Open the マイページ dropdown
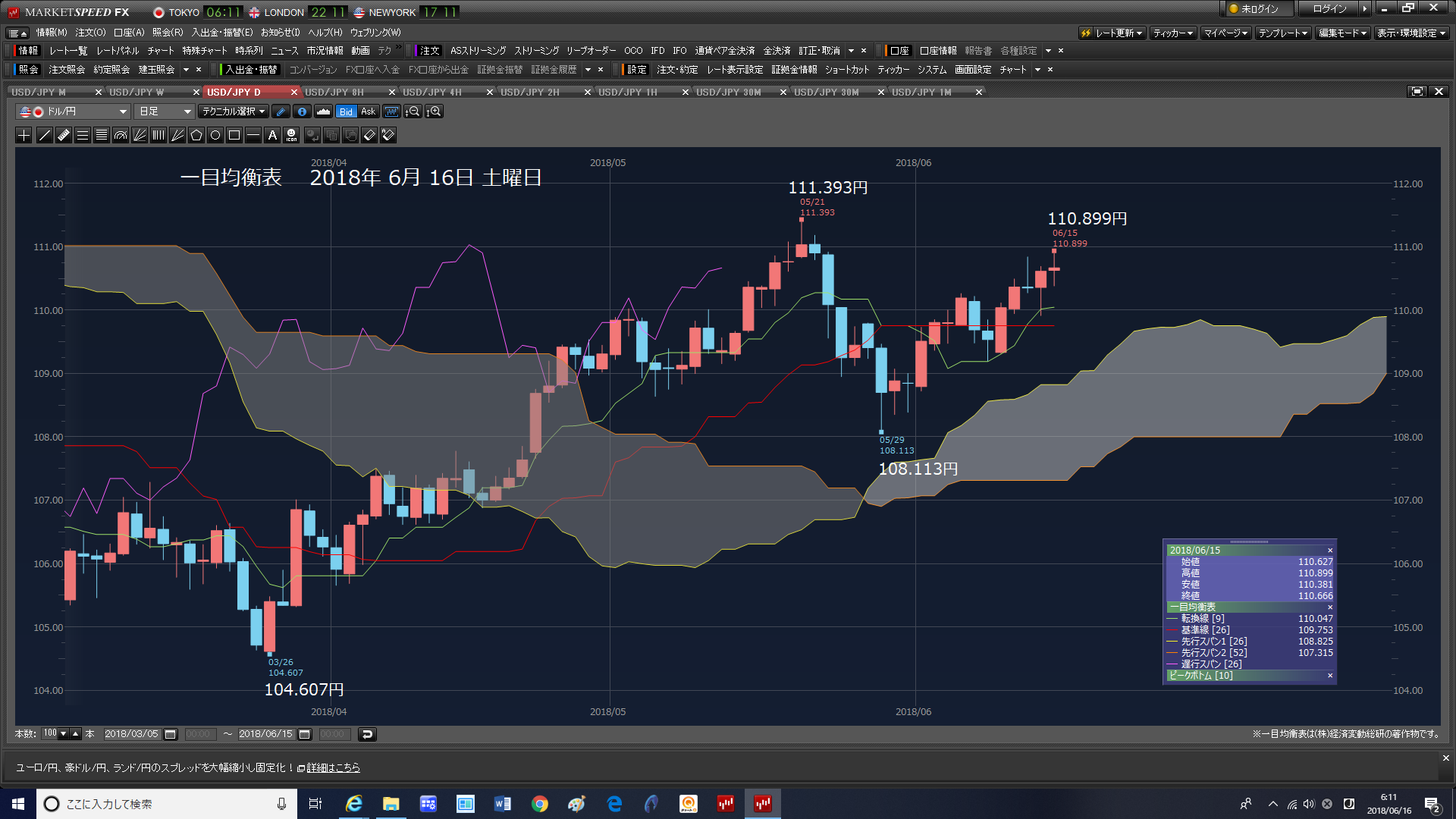This screenshot has width=1456, height=819. pyautogui.click(x=1225, y=33)
